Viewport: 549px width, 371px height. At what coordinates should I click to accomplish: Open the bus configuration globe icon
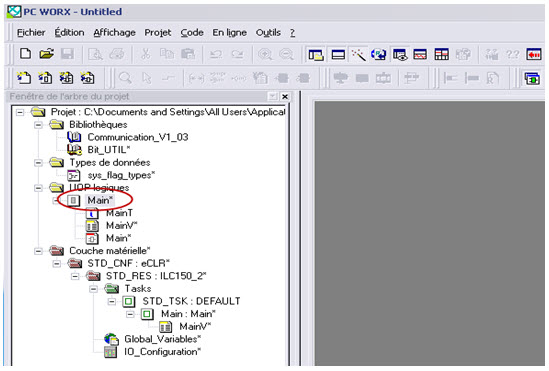[x=378, y=55]
